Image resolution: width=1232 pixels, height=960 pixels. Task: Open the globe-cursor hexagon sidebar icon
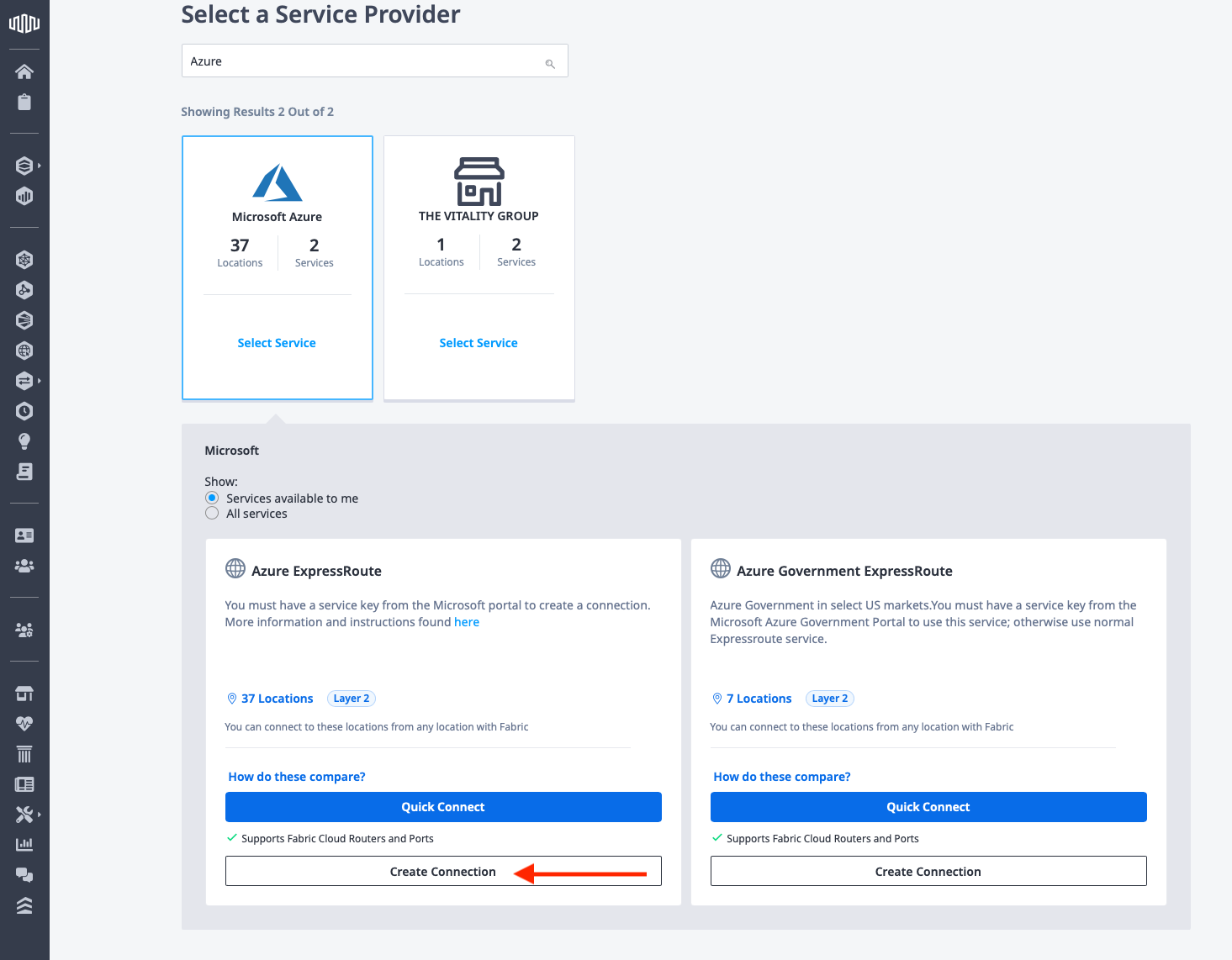pos(24,351)
